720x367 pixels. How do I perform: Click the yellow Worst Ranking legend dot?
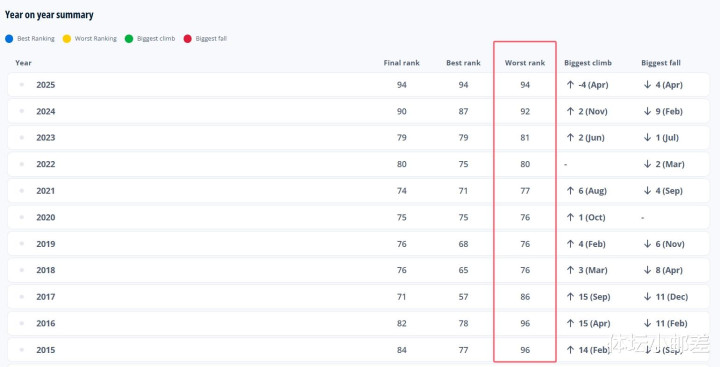point(67,39)
